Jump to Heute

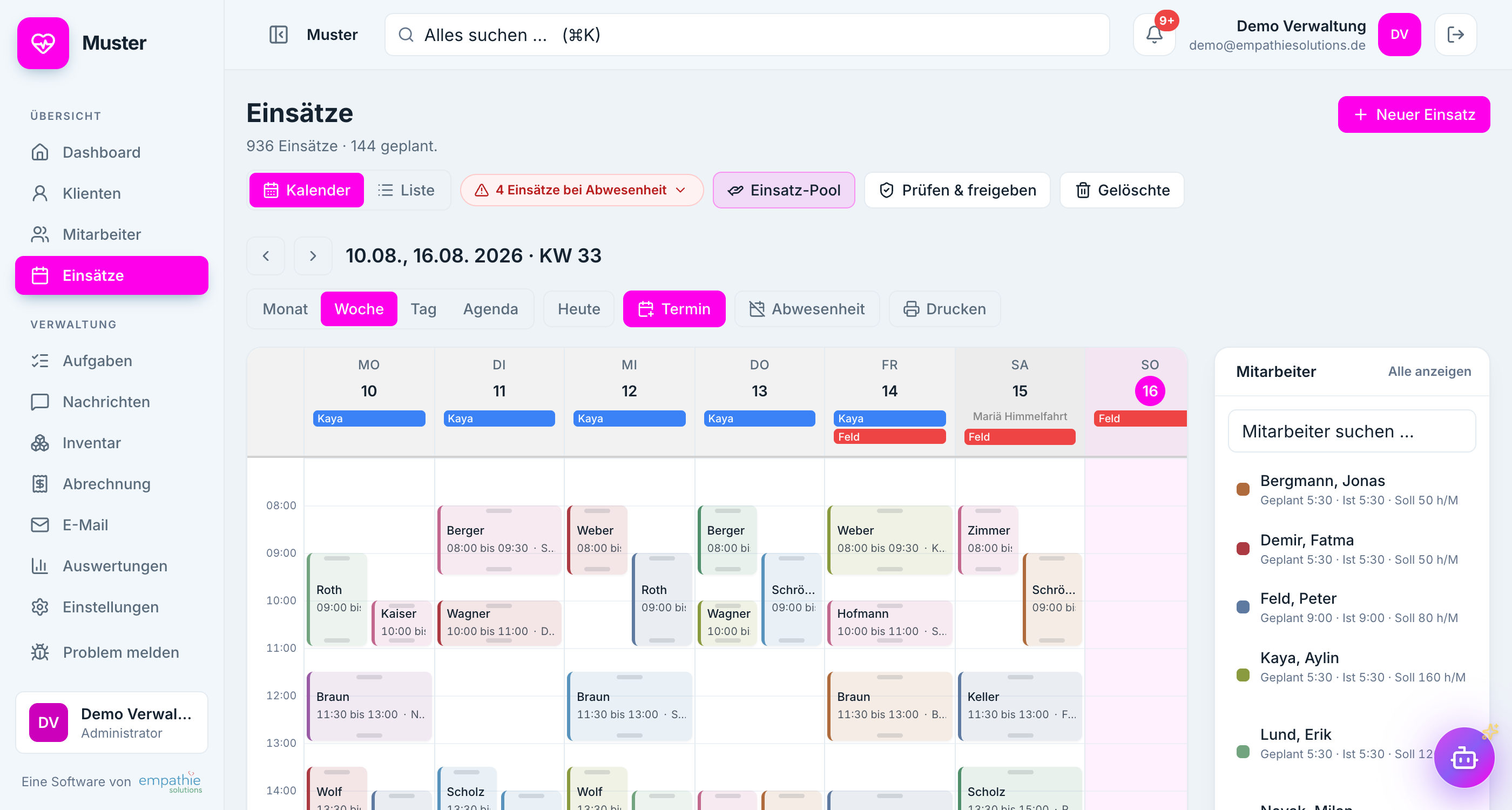579,309
